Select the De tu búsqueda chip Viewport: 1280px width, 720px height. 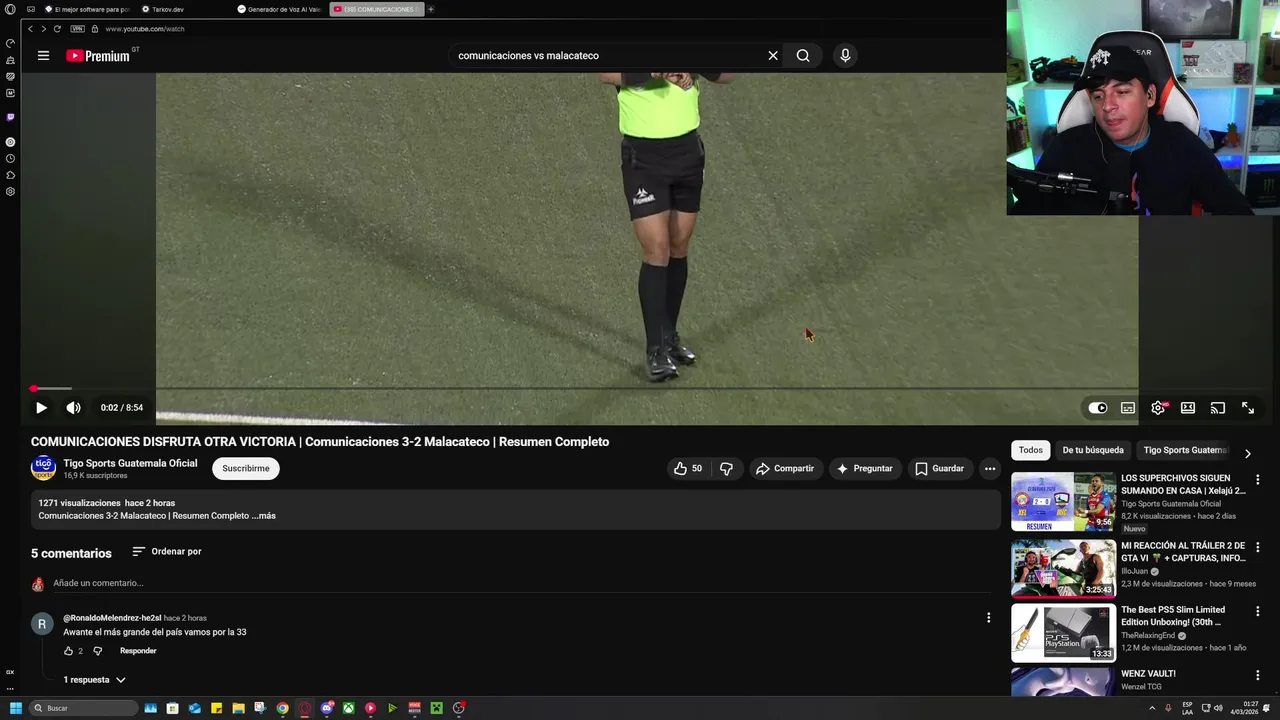pos(1093,450)
